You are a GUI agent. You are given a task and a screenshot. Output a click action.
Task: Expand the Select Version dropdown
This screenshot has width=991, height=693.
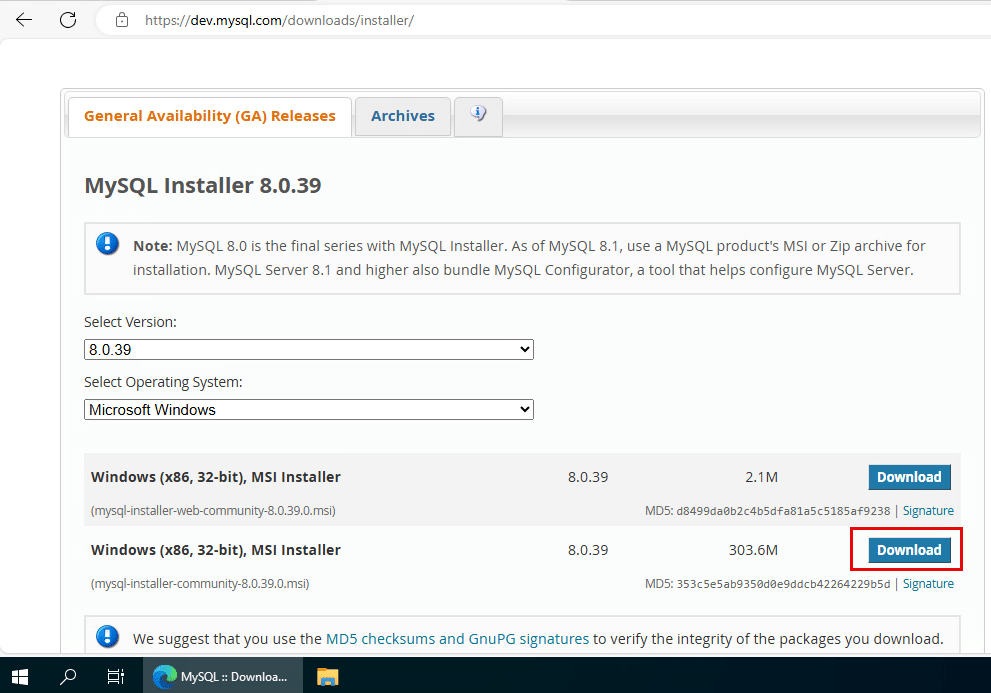(309, 350)
